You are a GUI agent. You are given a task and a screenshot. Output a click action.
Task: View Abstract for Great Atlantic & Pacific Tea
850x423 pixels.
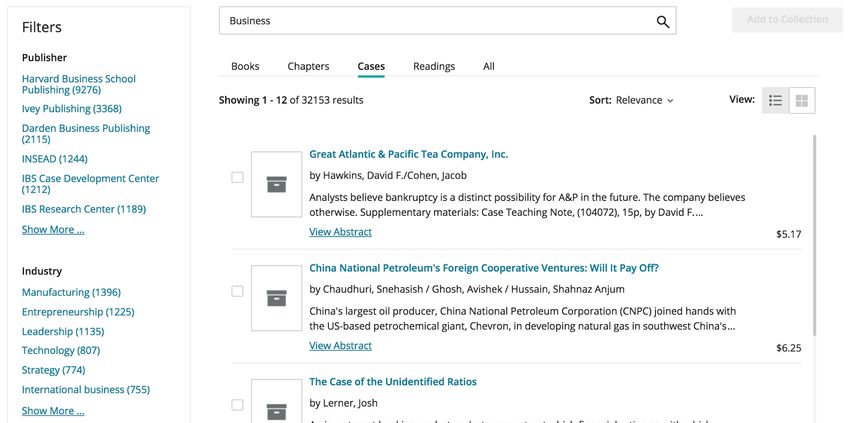coord(340,232)
